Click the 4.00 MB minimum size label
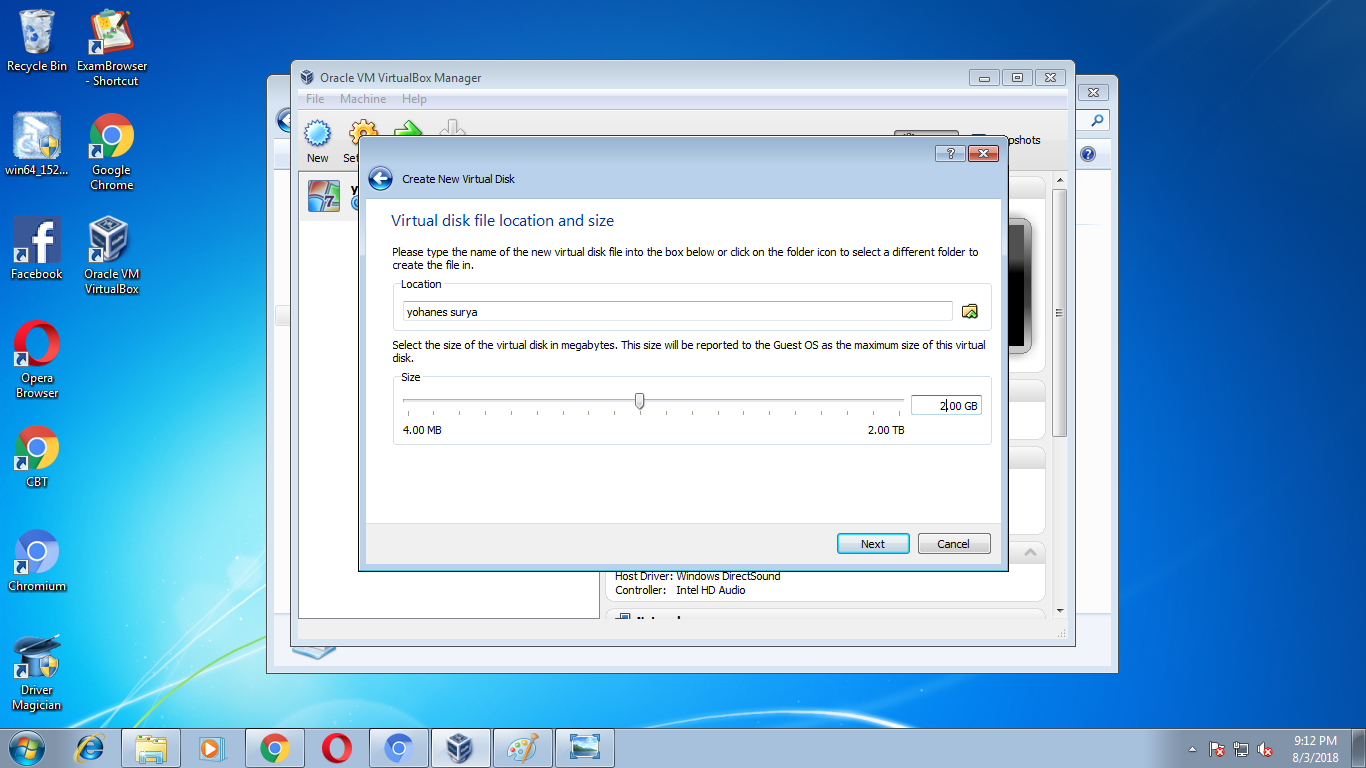1366x768 pixels. pos(422,430)
